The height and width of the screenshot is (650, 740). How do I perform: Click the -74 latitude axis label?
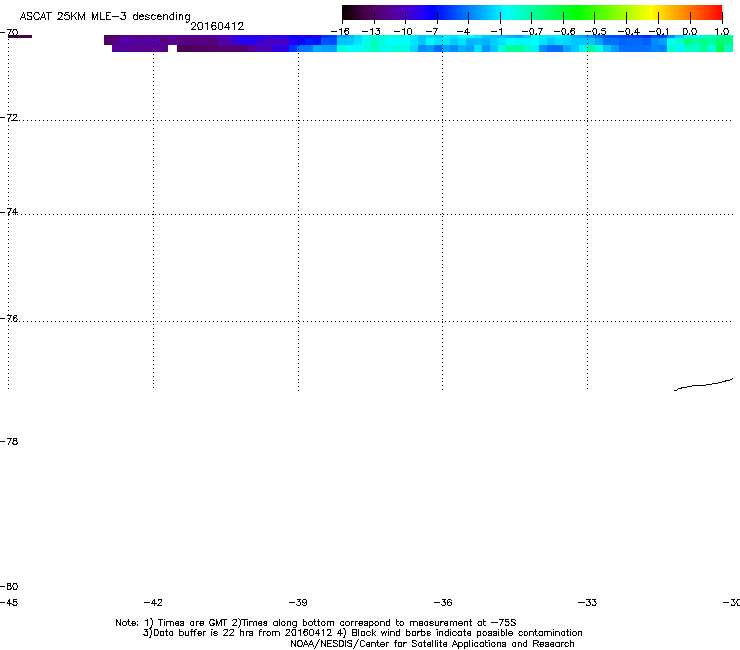(9, 211)
